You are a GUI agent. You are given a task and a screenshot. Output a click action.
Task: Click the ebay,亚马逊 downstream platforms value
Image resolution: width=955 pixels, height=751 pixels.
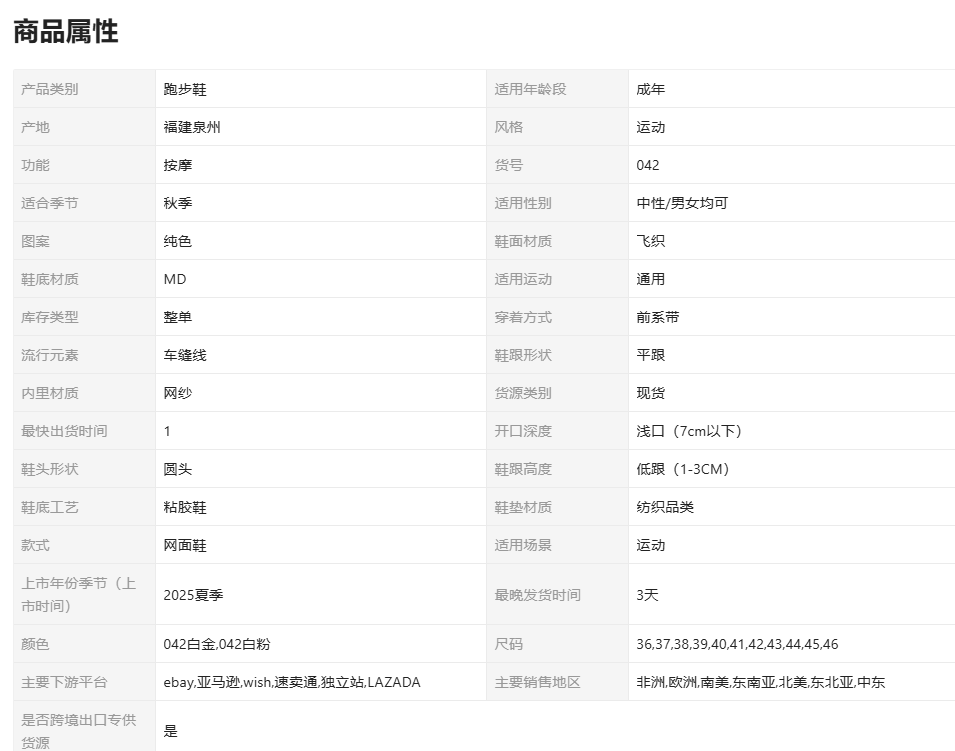pos(292,682)
